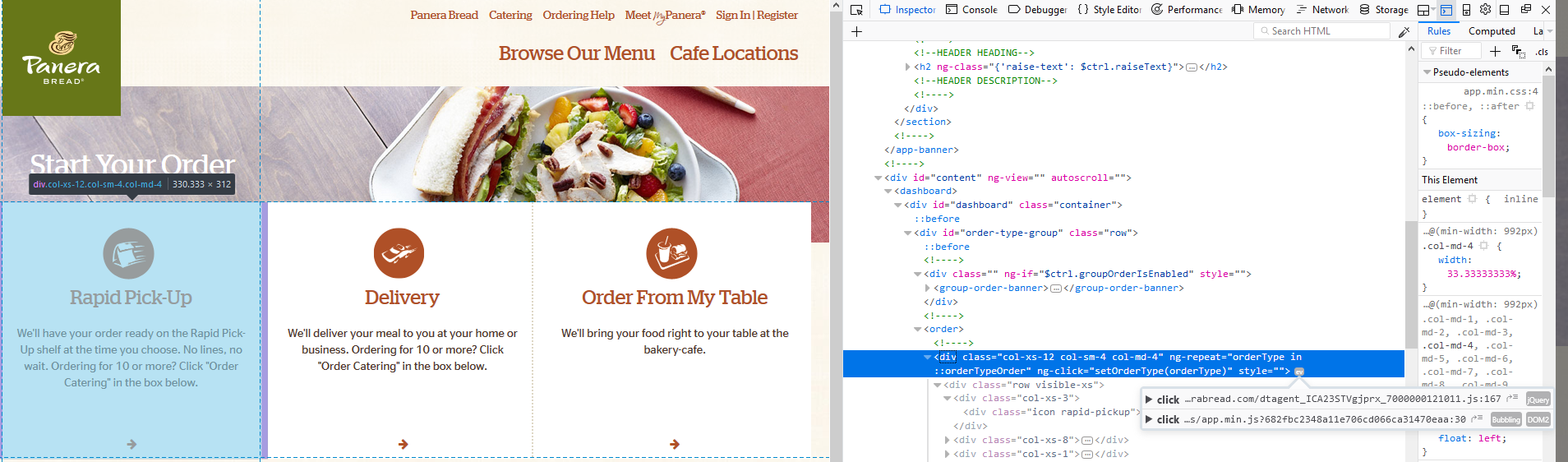
Task: Switch to the Computed sidebar tab
Action: pyautogui.click(x=1492, y=31)
